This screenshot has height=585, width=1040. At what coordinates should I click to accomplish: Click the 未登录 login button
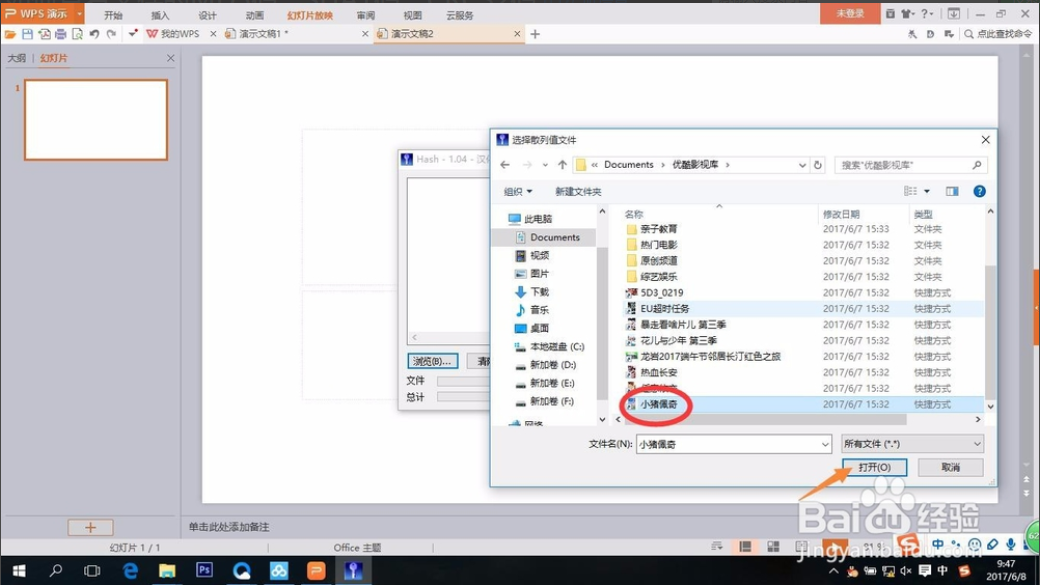pyautogui.click(x=850, y=13)
